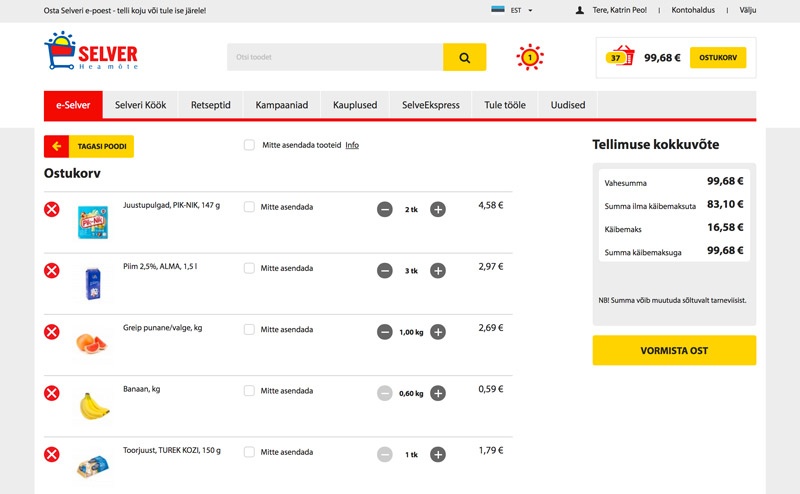
Task: Open Kontohaldus account management link
Action: click(698, 11)
